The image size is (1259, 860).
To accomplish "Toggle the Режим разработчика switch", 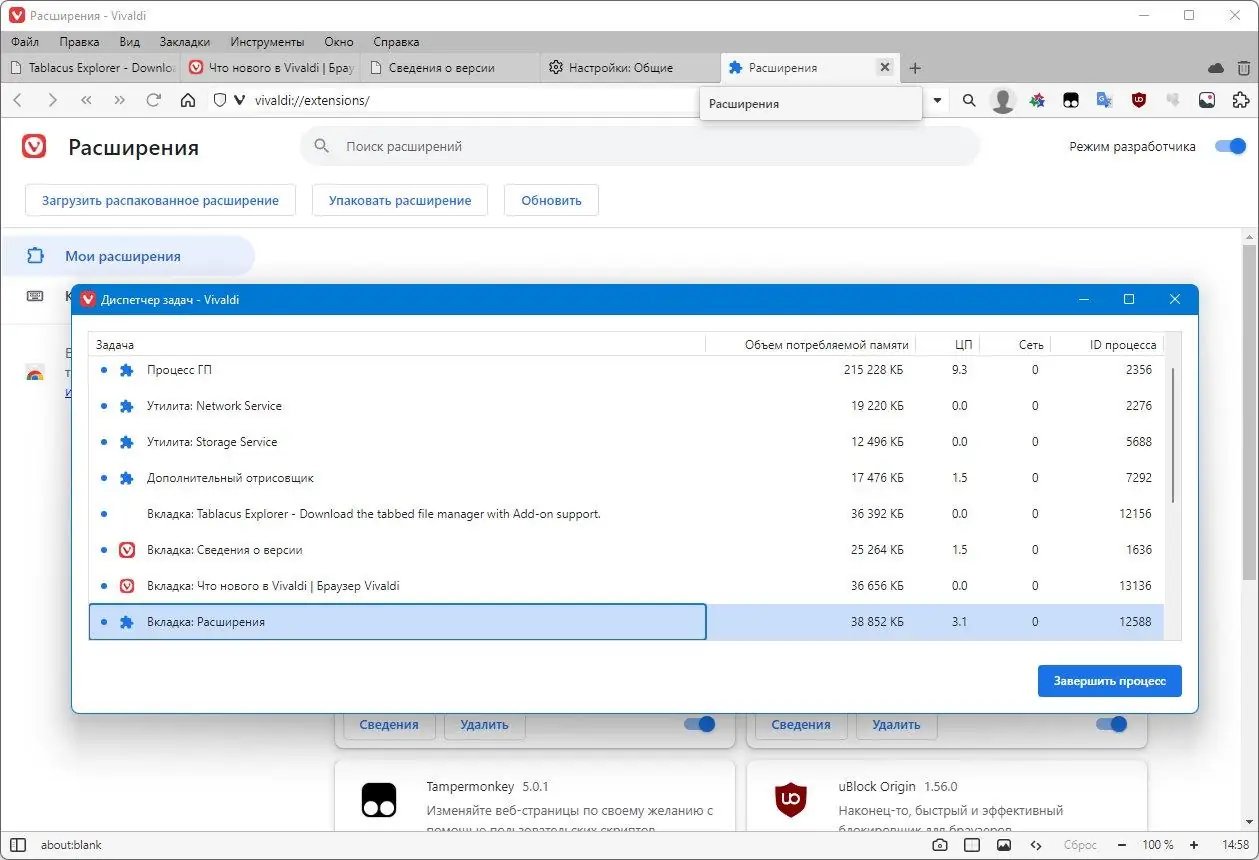I will (x=1228, y=146).
